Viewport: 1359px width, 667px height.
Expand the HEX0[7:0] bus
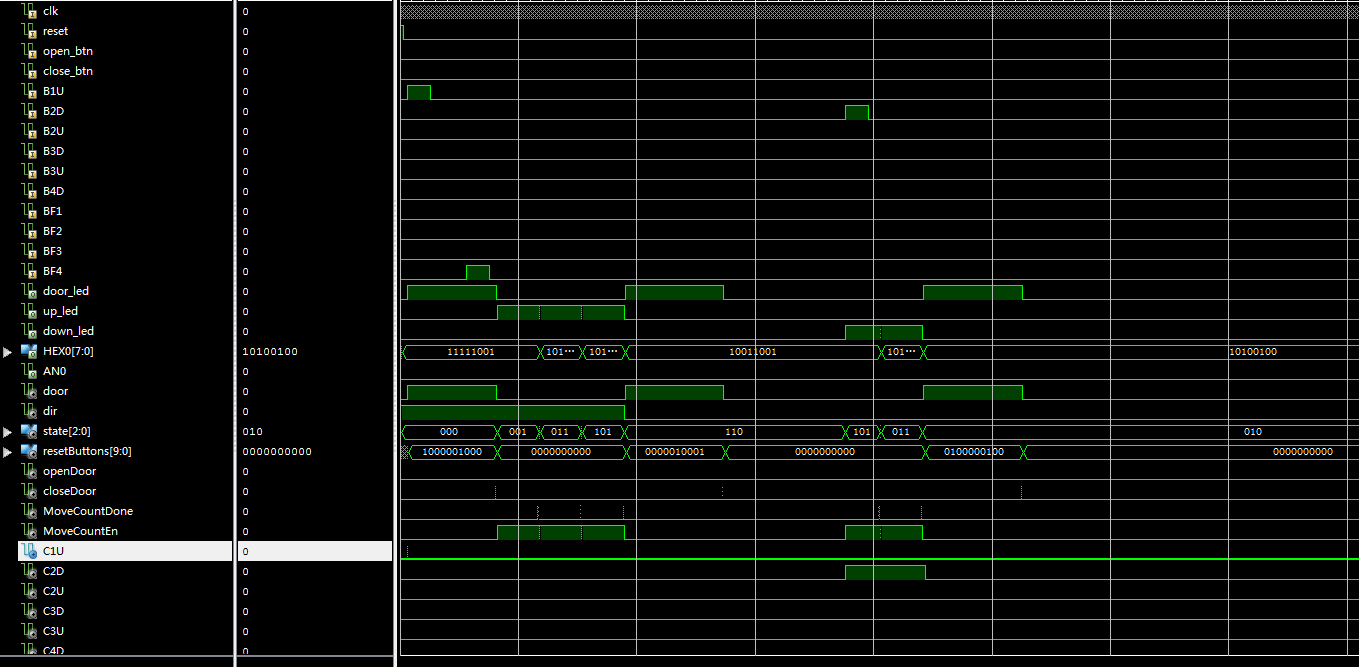tap(7, 351)
